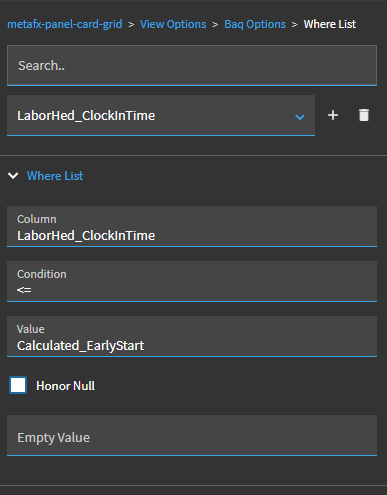The image size is (387, 495).
Task: Delete the selected item with trash icon
Action: pyautogui.click(x=364, y=115)
